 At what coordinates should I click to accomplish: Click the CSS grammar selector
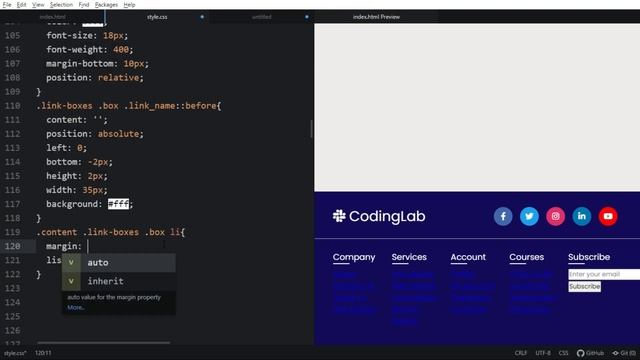coord(563,353)
